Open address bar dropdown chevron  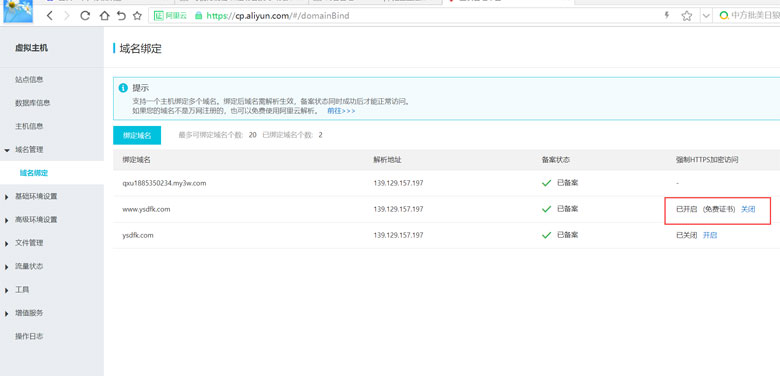pyautogui.click(x=706, y=16)
